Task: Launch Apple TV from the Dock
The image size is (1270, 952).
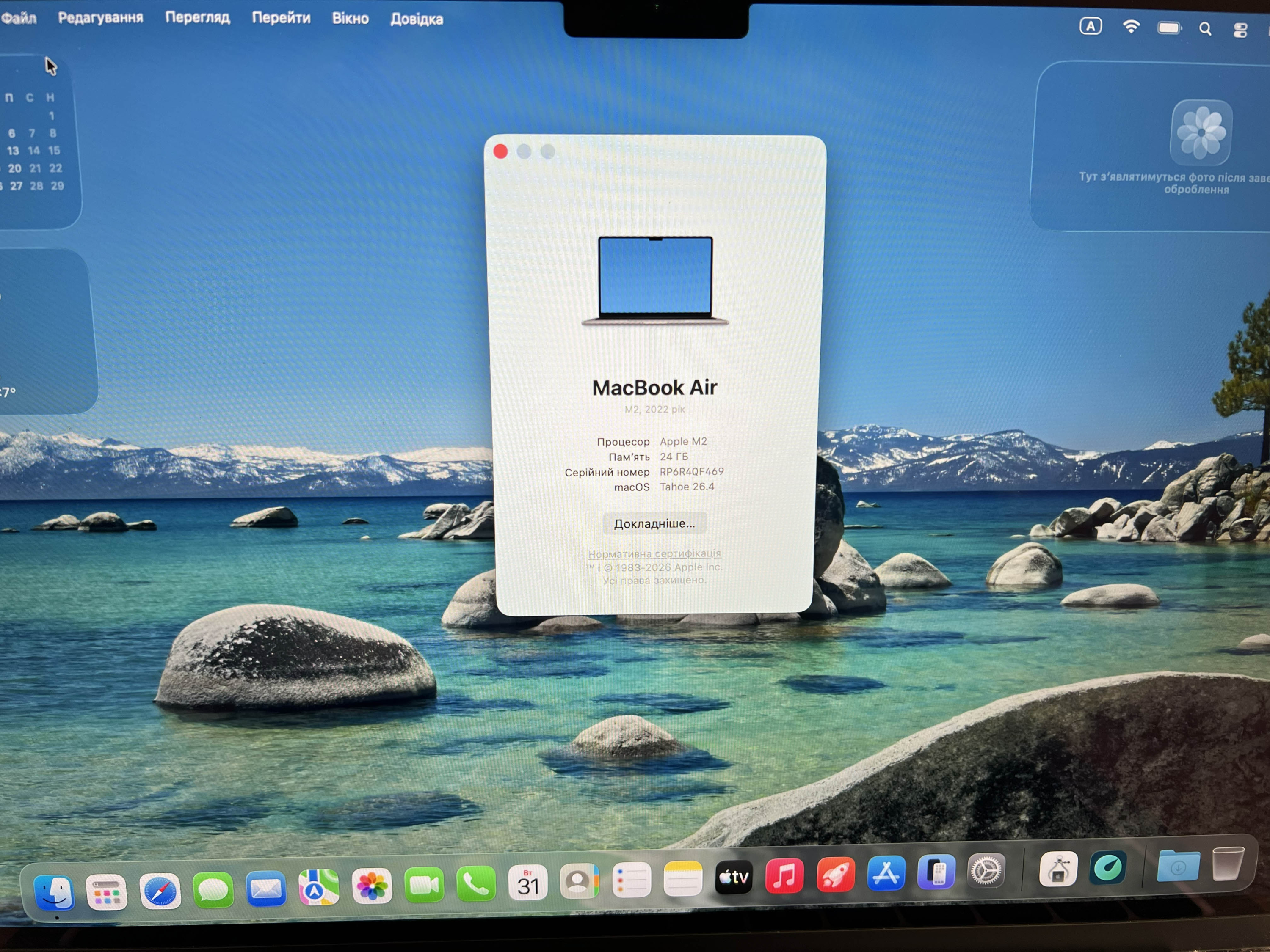Action: click(734, 878)
